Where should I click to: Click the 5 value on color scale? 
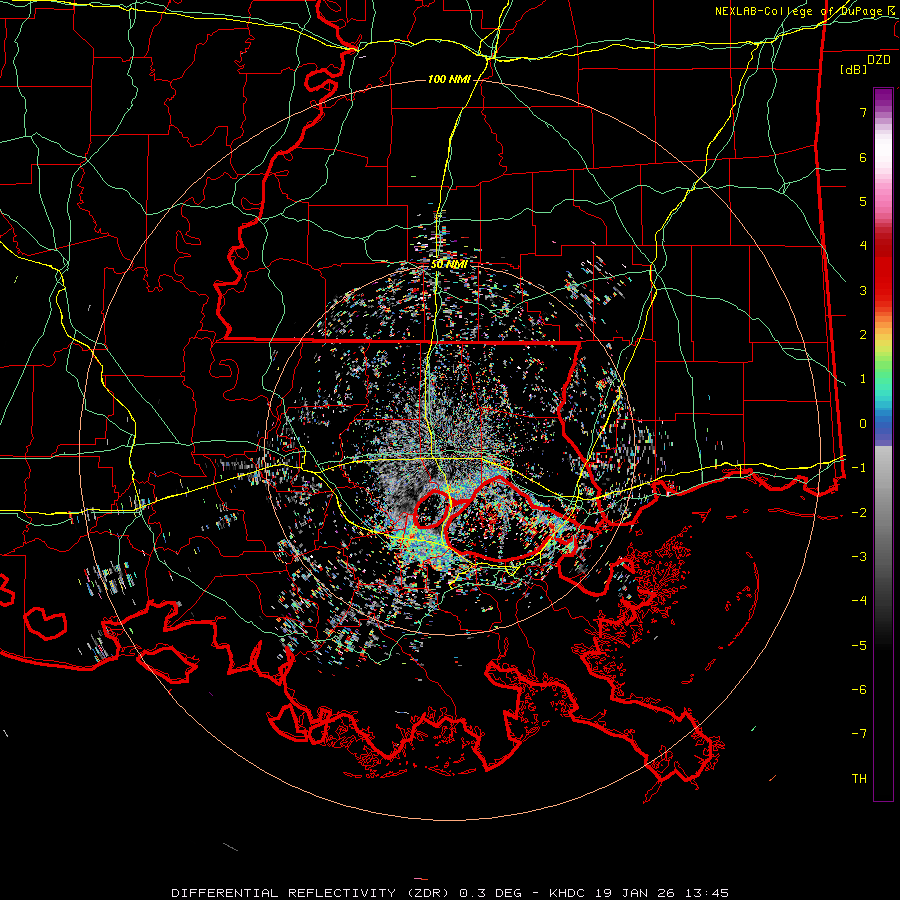coord(863,201)
